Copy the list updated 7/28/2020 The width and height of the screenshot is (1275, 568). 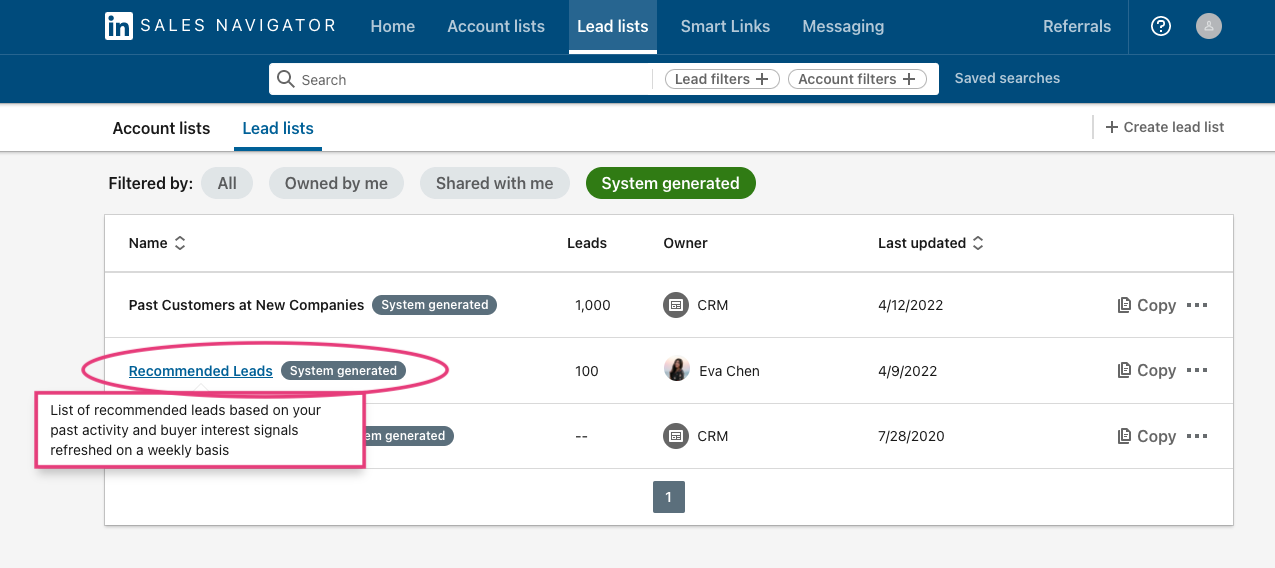tap(1146, 436)
